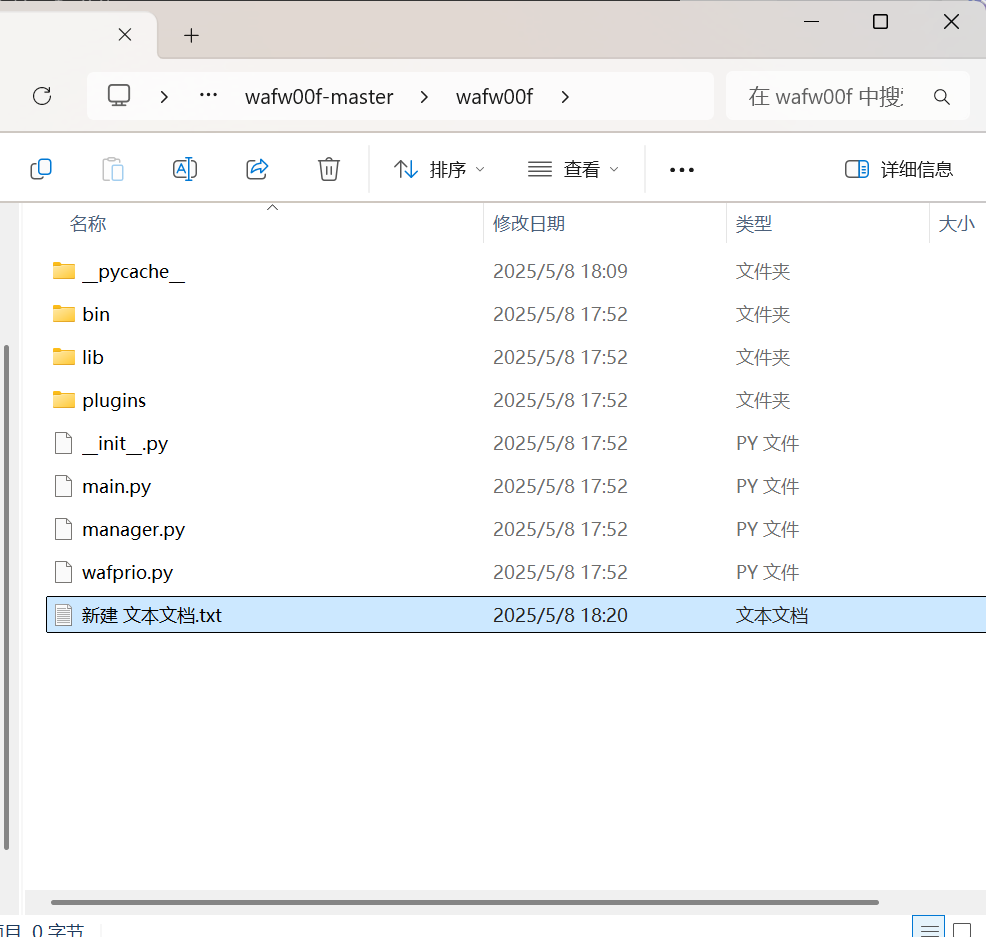Open the 查看 view dropdown
Screen dimensions: 986x937
pos(573,169)
